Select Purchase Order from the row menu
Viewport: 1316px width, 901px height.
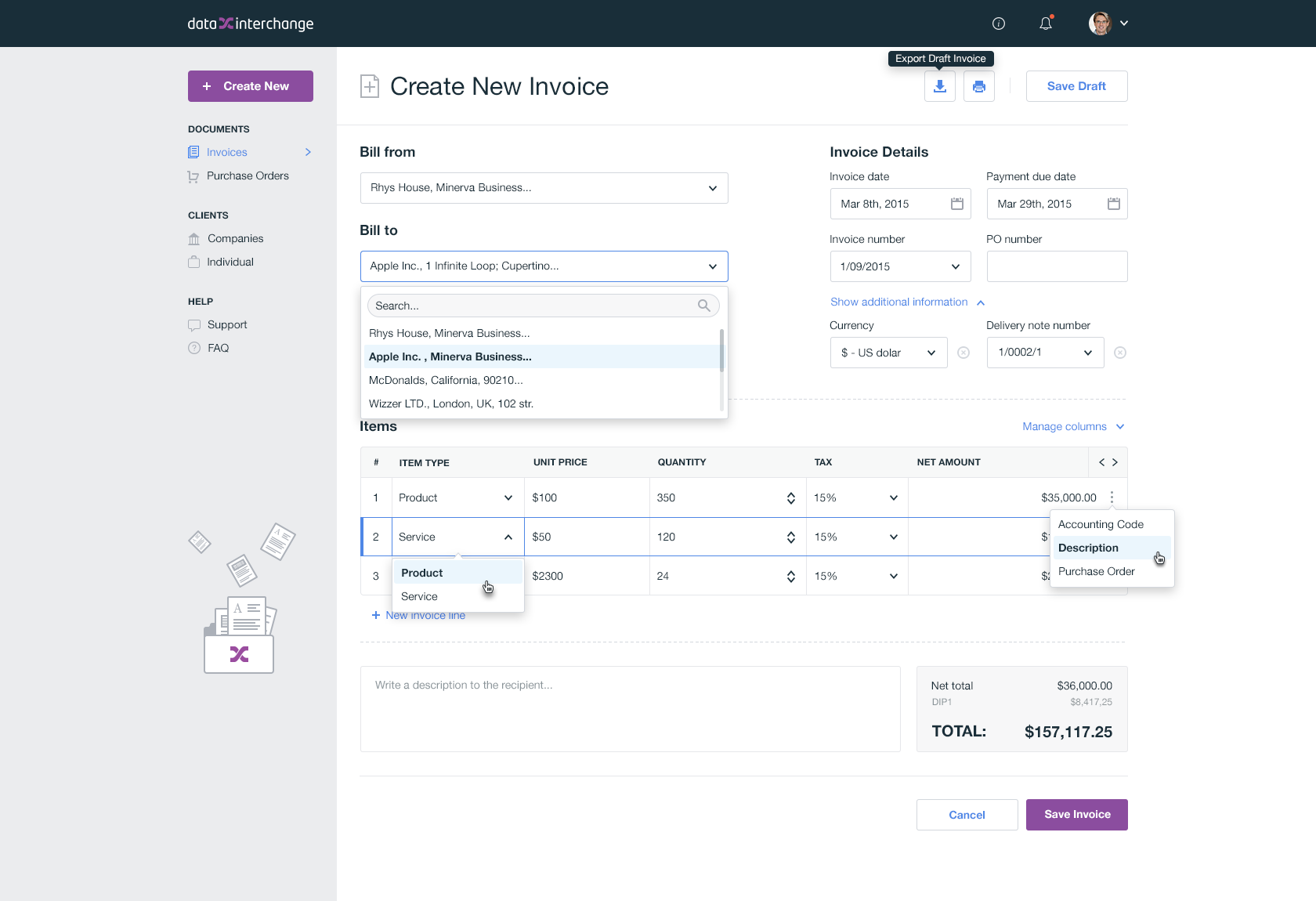pyautogui.click(x=1096, y=571)
